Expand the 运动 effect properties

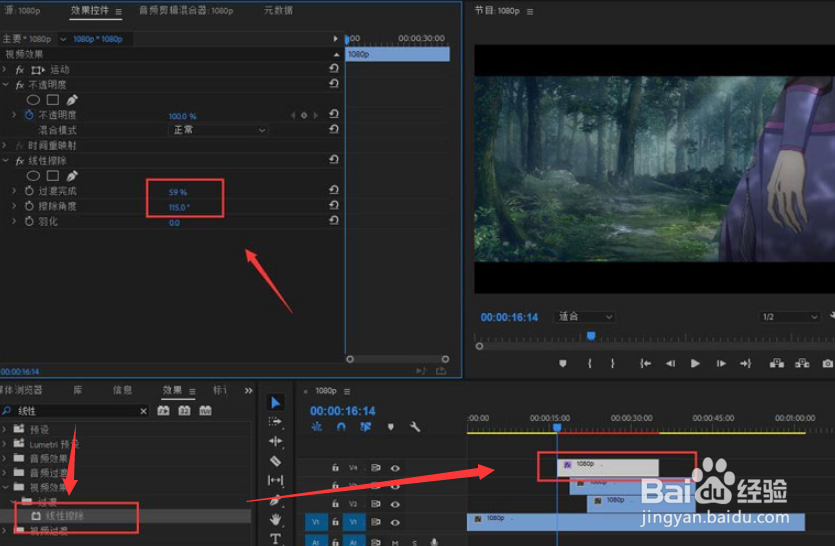(x=5, y=70)
